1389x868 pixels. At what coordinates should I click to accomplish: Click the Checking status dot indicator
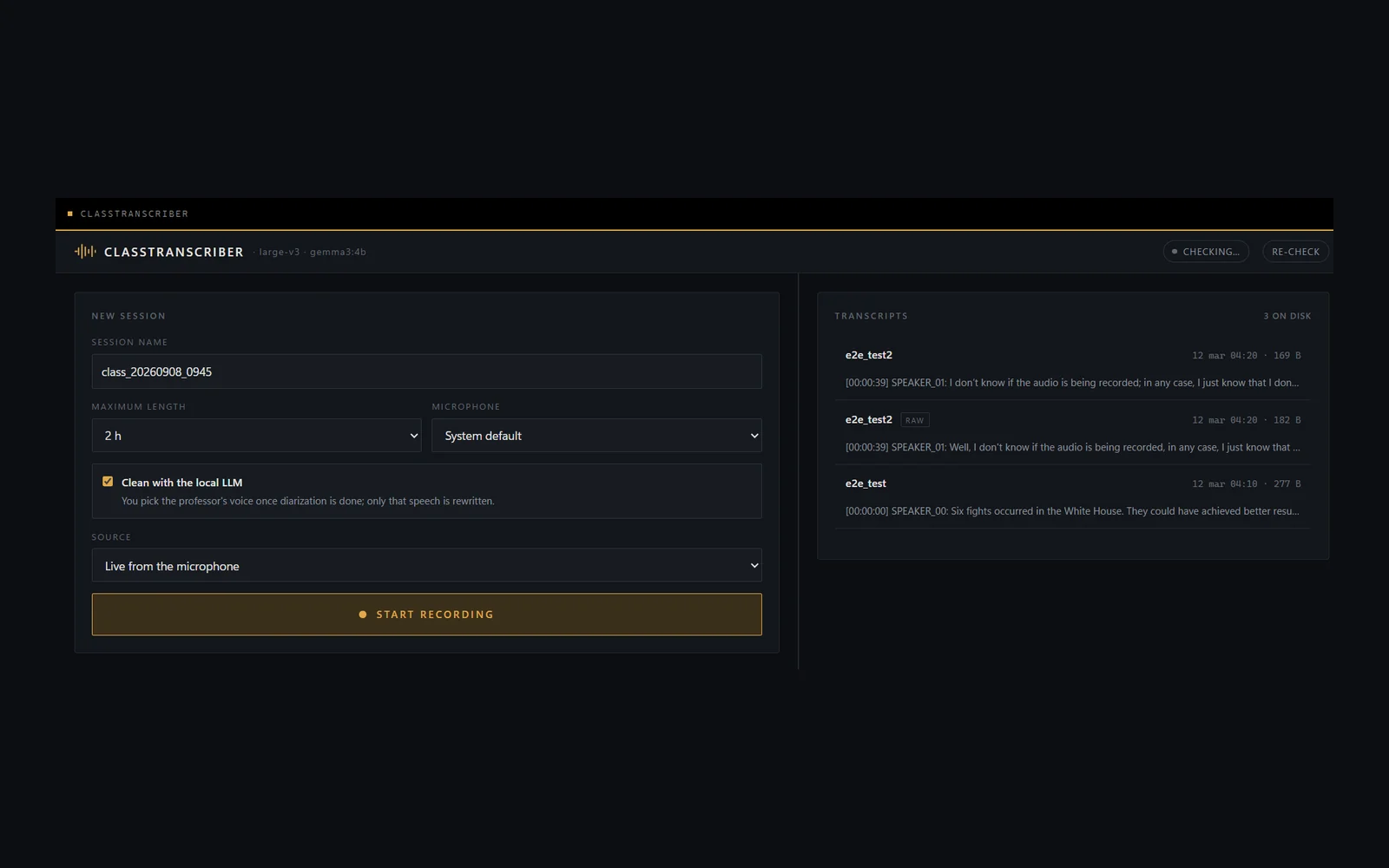pos(1175,252)
